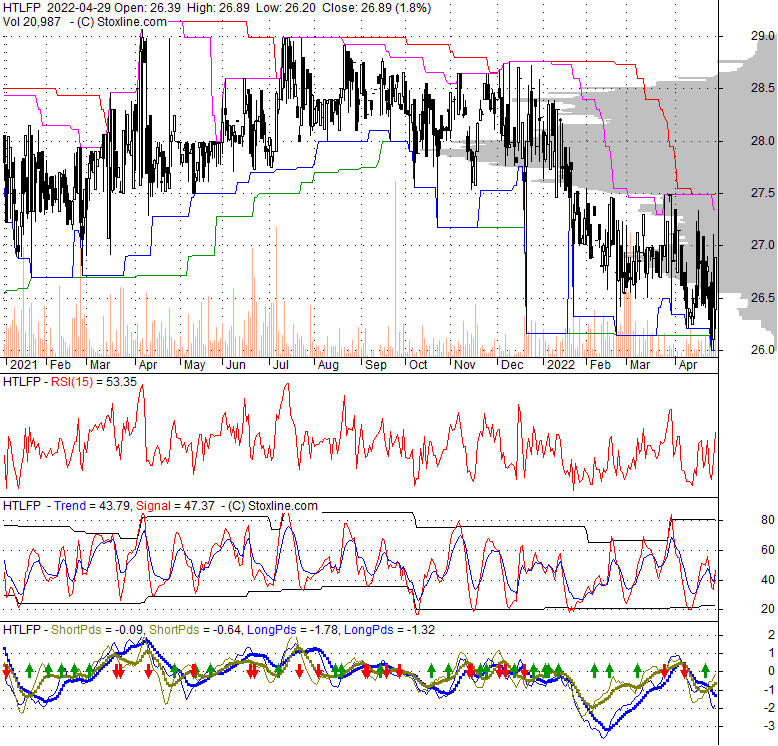Viewport: 778px width, 746px height.
Task: Click the 80 label on the Trend axis
Action: [768, 520]
